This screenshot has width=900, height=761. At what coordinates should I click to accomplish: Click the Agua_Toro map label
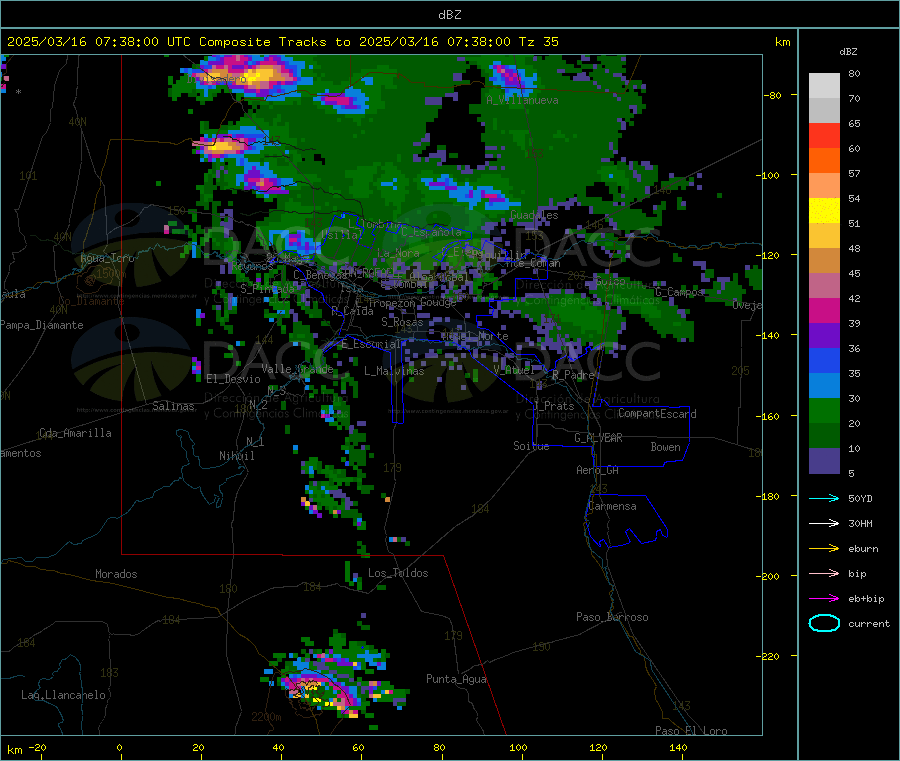pos(107,258)
